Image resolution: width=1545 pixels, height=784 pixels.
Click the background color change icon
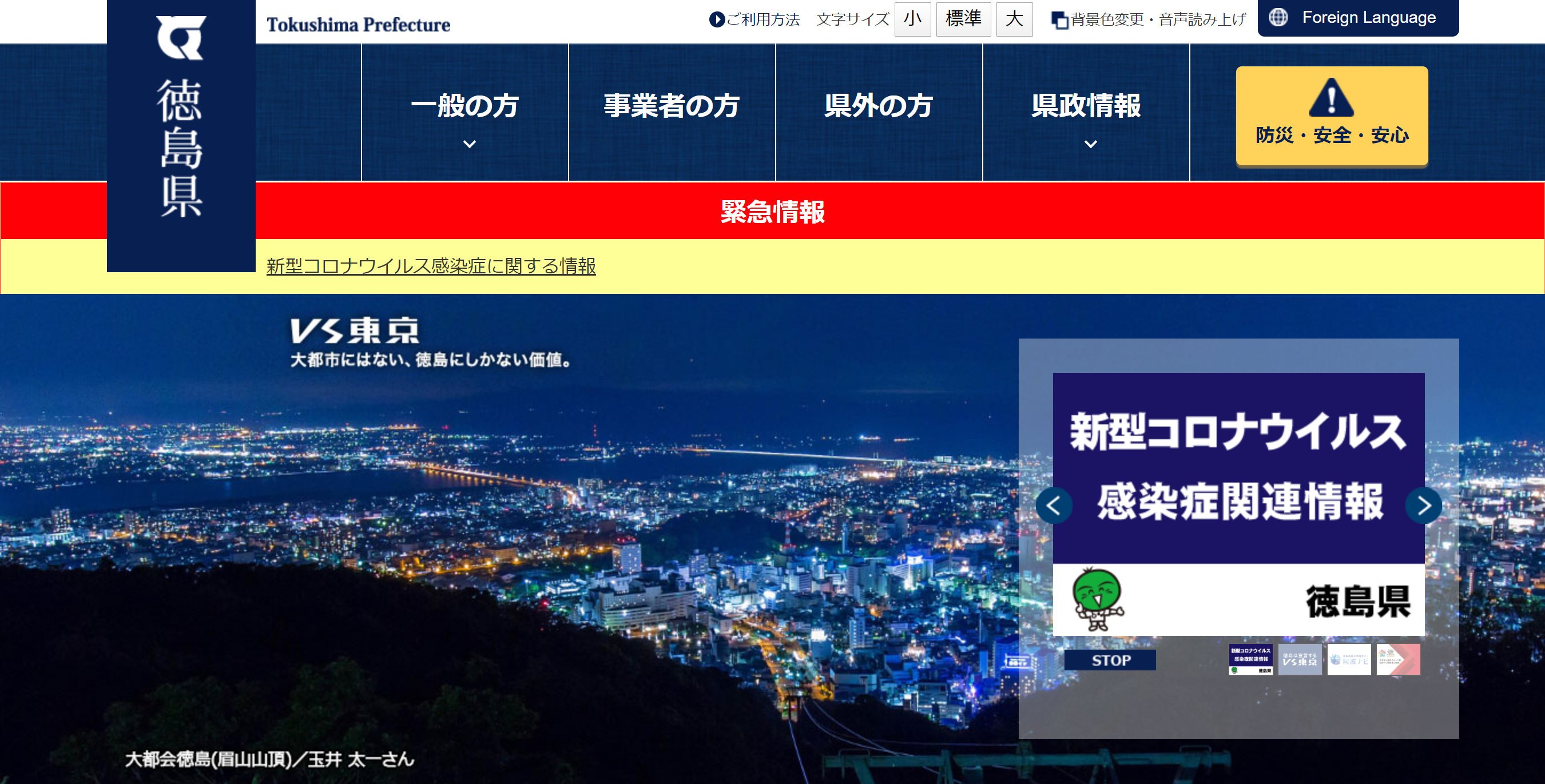tap(1060, 21)
